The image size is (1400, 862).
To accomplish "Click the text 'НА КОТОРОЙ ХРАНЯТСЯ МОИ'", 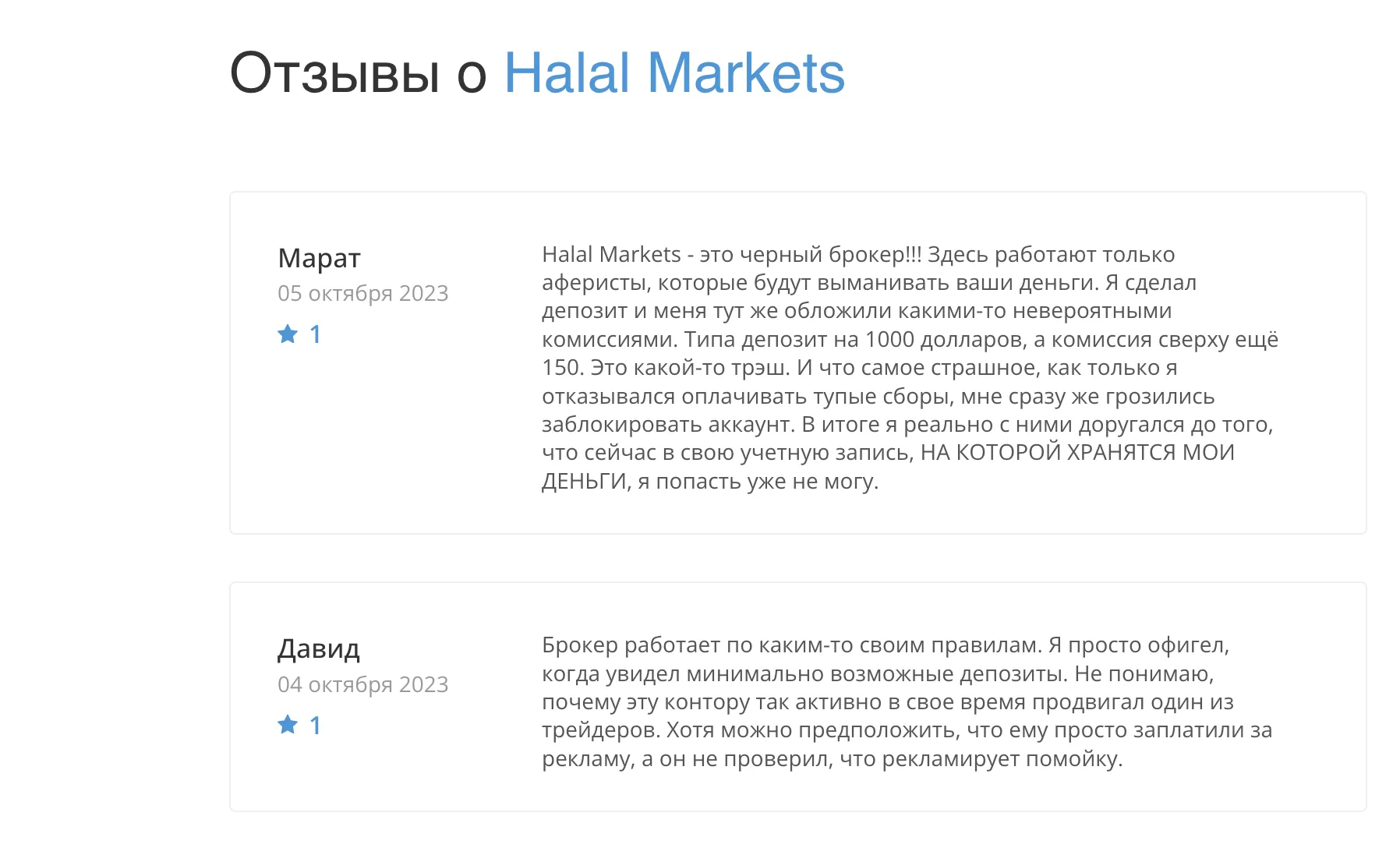I will [x=1077, y=452].
